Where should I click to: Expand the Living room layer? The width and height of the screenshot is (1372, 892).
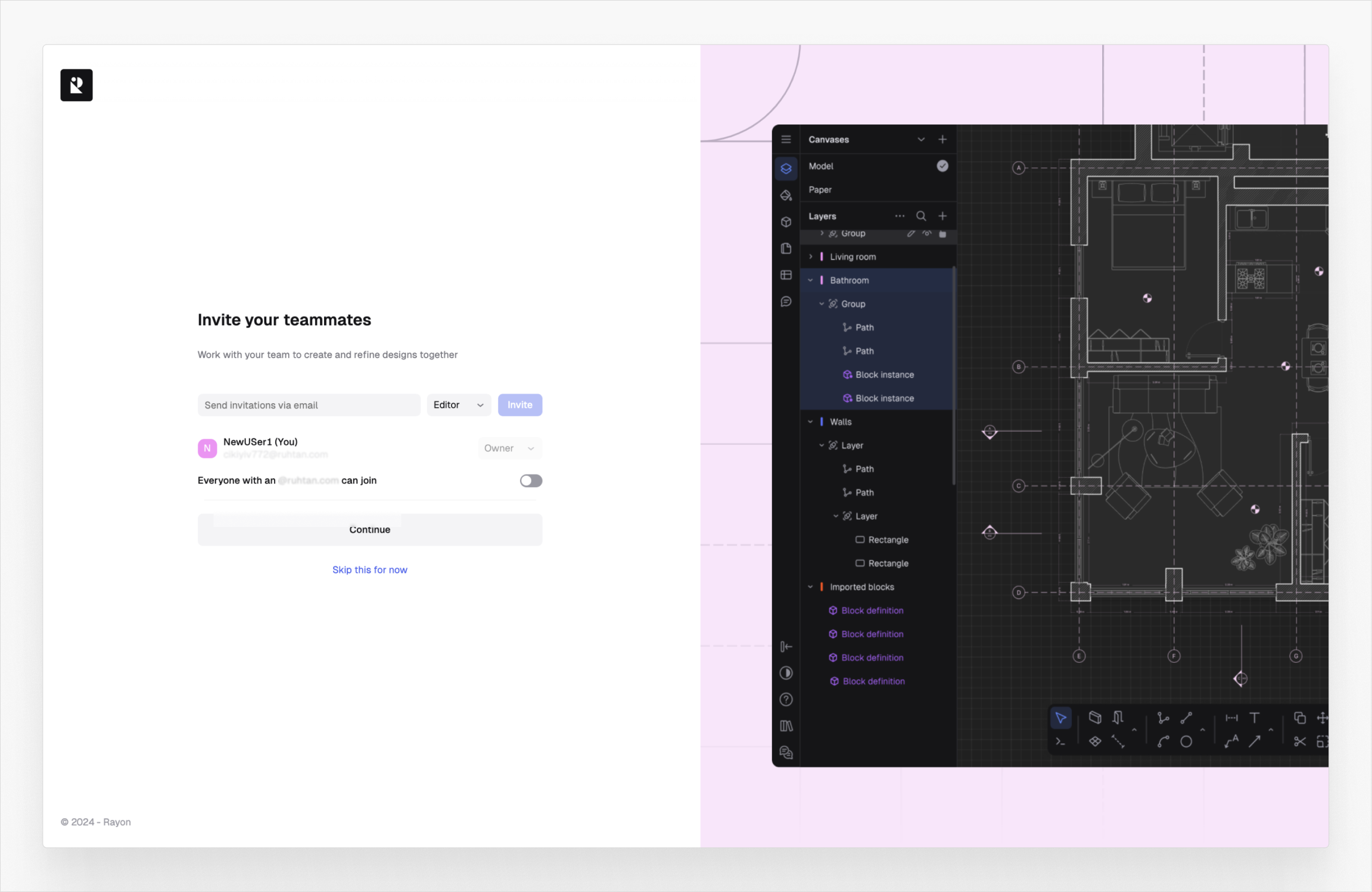[810, 257]
